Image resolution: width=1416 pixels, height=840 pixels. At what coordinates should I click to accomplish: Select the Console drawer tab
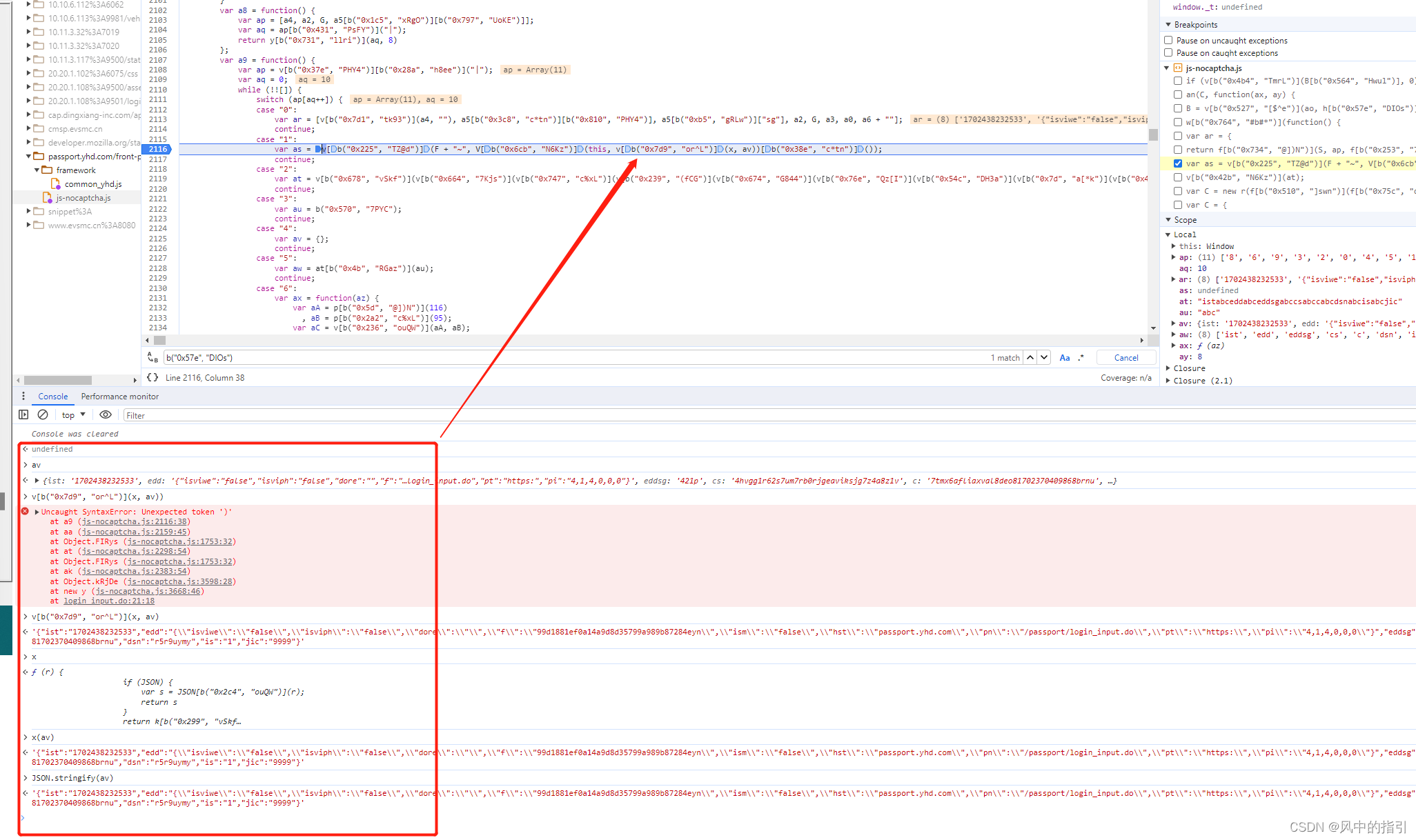click(x=53, y=396)
